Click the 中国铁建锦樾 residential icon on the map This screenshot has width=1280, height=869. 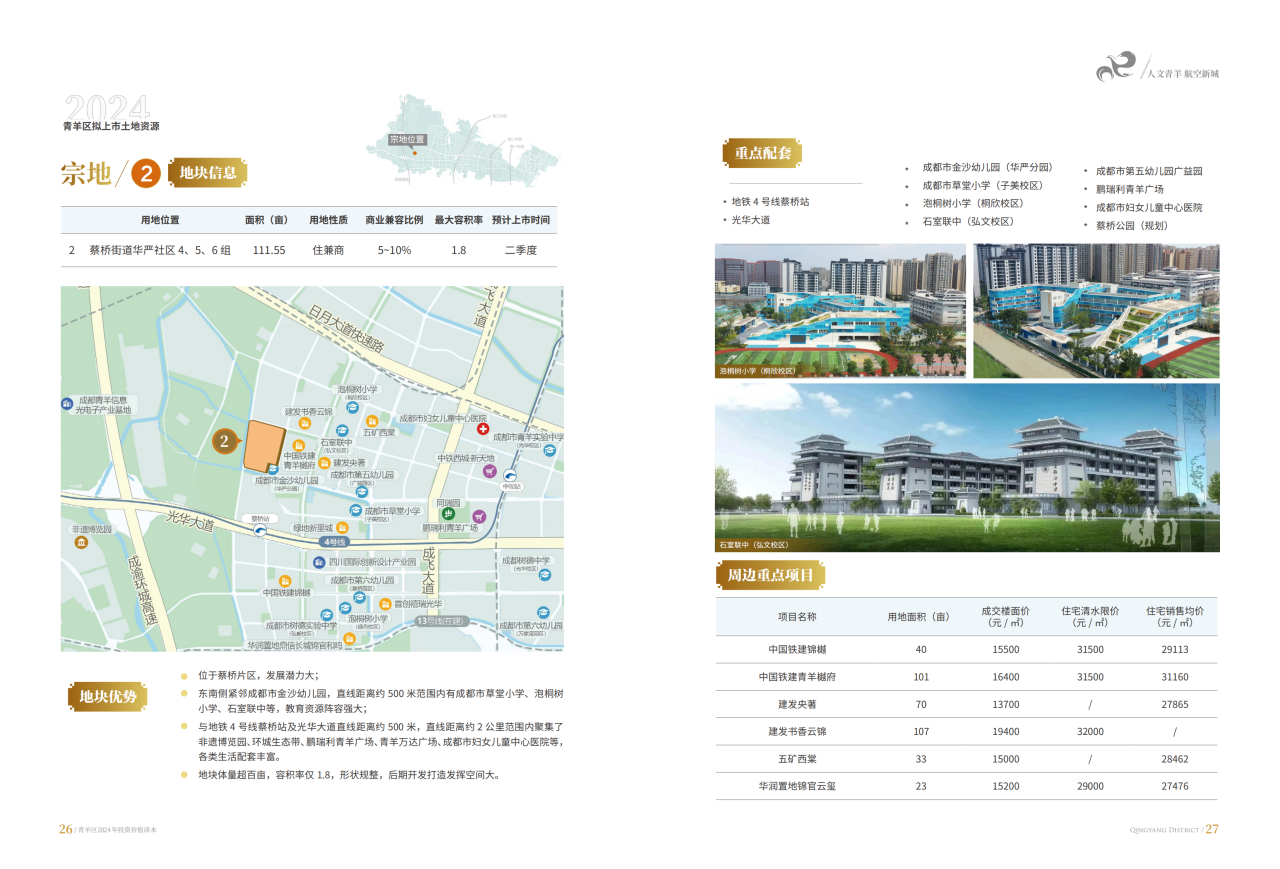pos(286,580)
